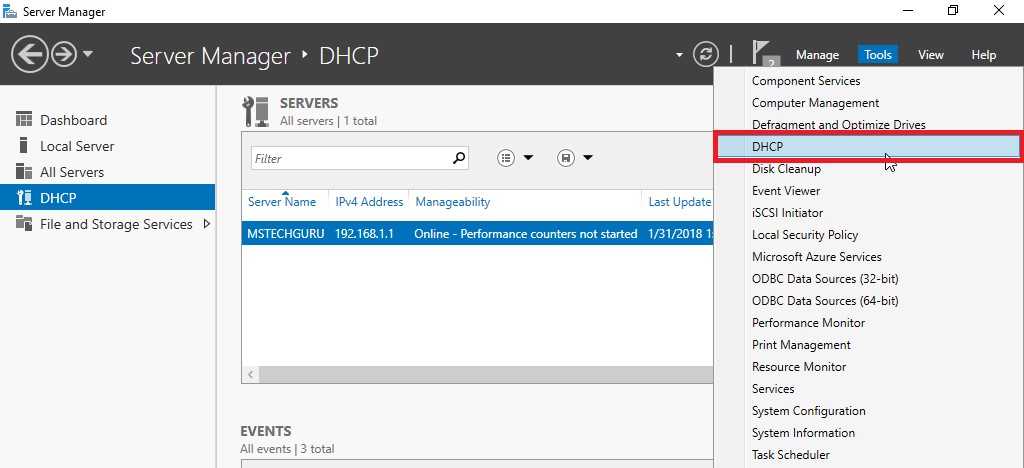This screenshot has height=468, width=1024.
Task: Choose Resource Monitor from Tools menu
Action: point(799,367)
